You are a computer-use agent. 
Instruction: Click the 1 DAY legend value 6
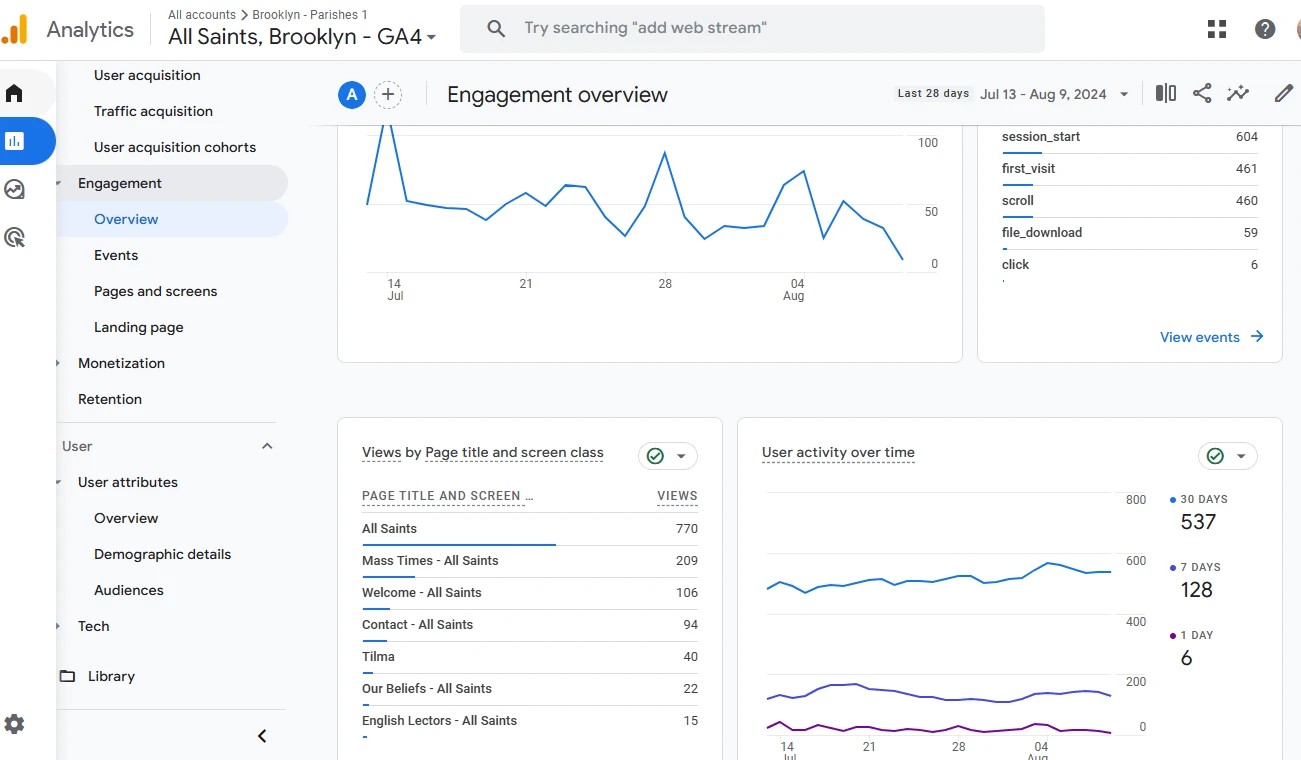[x=1187, y=658]
